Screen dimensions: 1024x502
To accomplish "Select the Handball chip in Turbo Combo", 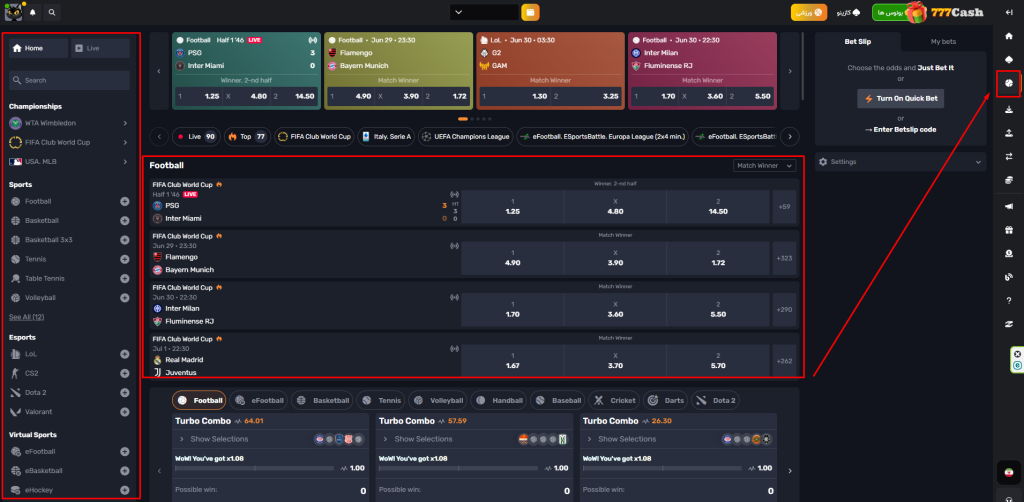I will pyautogui.click(x=500, y=400).
